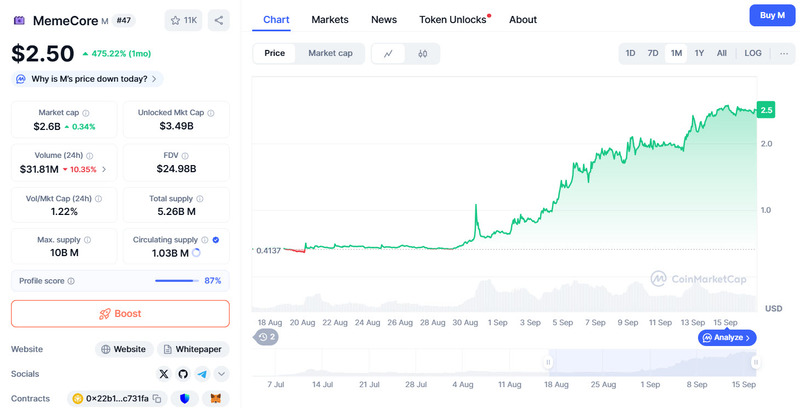Switch to the Markets tab
Viewport: 800px width, 408px height.
pyautogui.click(x=330, y=19)
